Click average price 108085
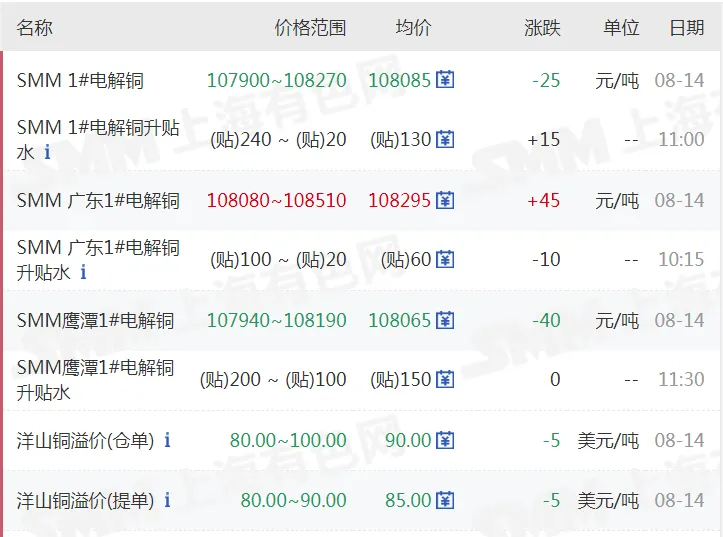The width and height of the screenshot is (723, 537). pyautogui.click(x=400, y=80)
